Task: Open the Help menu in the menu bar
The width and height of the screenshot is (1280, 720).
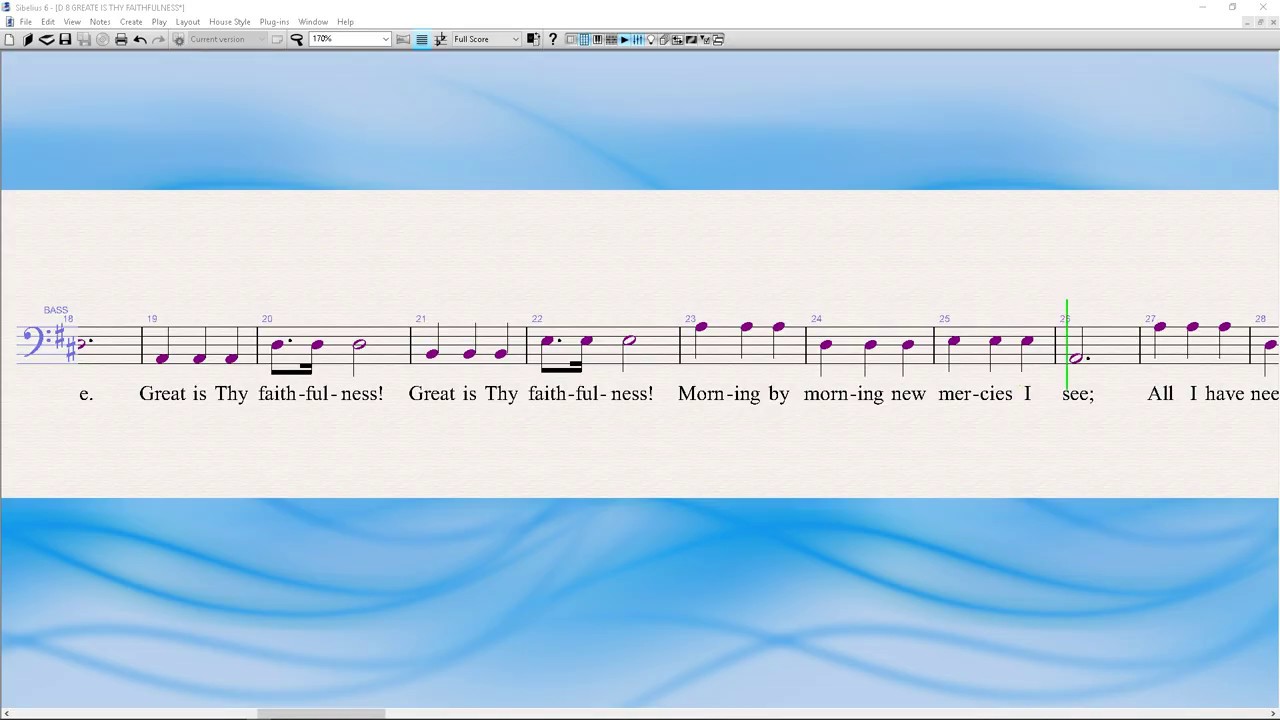Action: point(345,22)
